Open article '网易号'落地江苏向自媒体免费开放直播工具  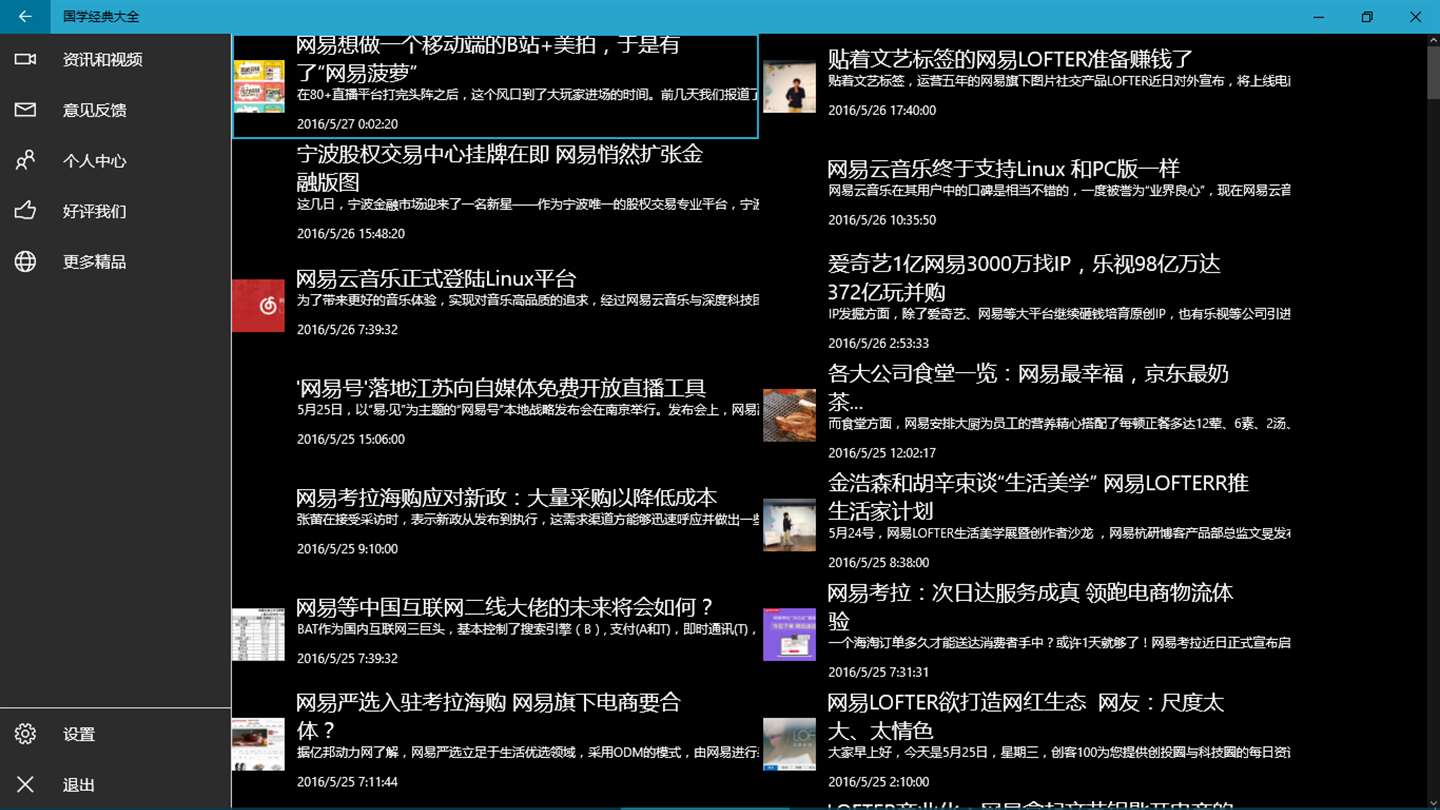click(x=495, y=414)
